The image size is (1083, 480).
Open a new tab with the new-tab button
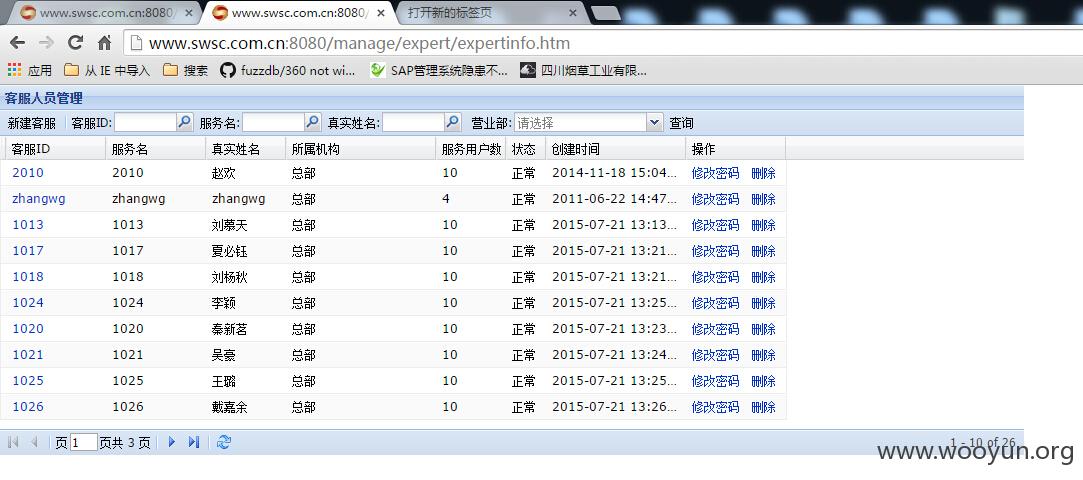pyautogui.click(x=606, y=13)
